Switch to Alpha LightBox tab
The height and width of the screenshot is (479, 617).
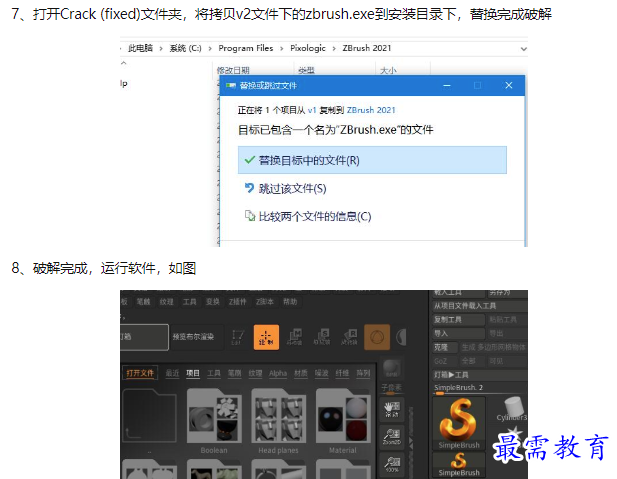click(278, 373)
